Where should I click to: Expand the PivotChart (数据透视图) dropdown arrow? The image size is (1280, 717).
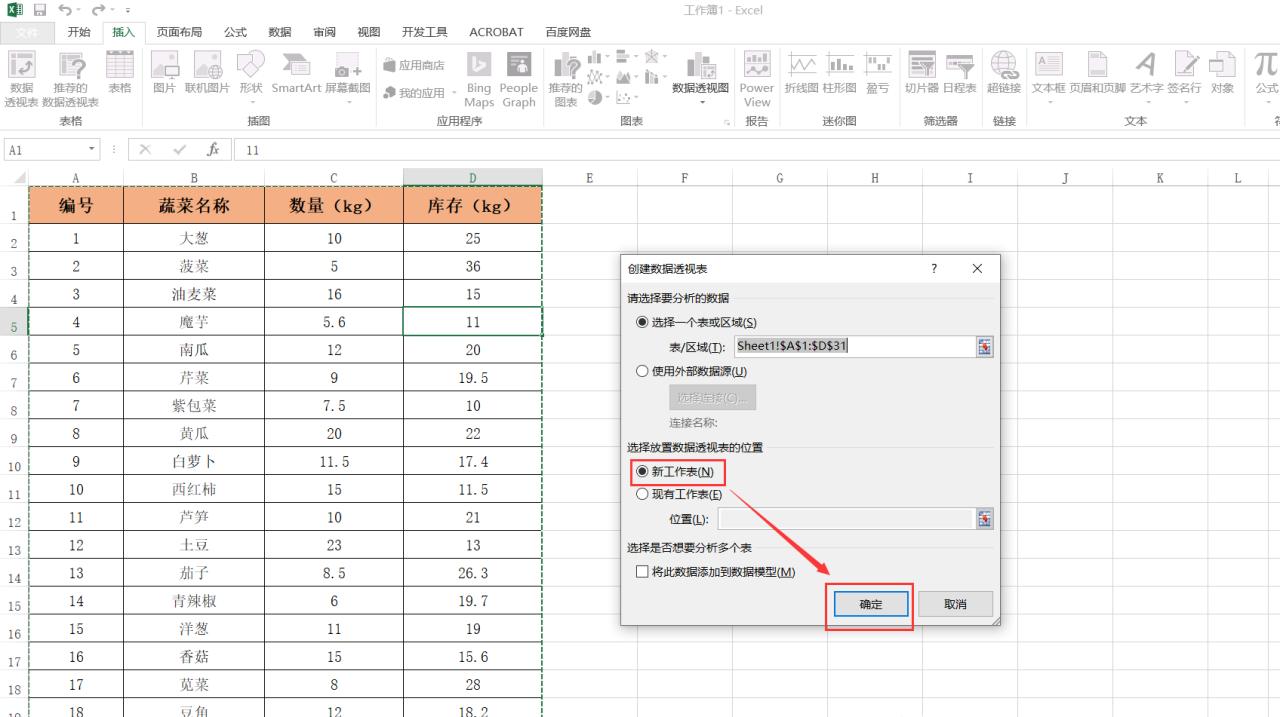point(700,101)
